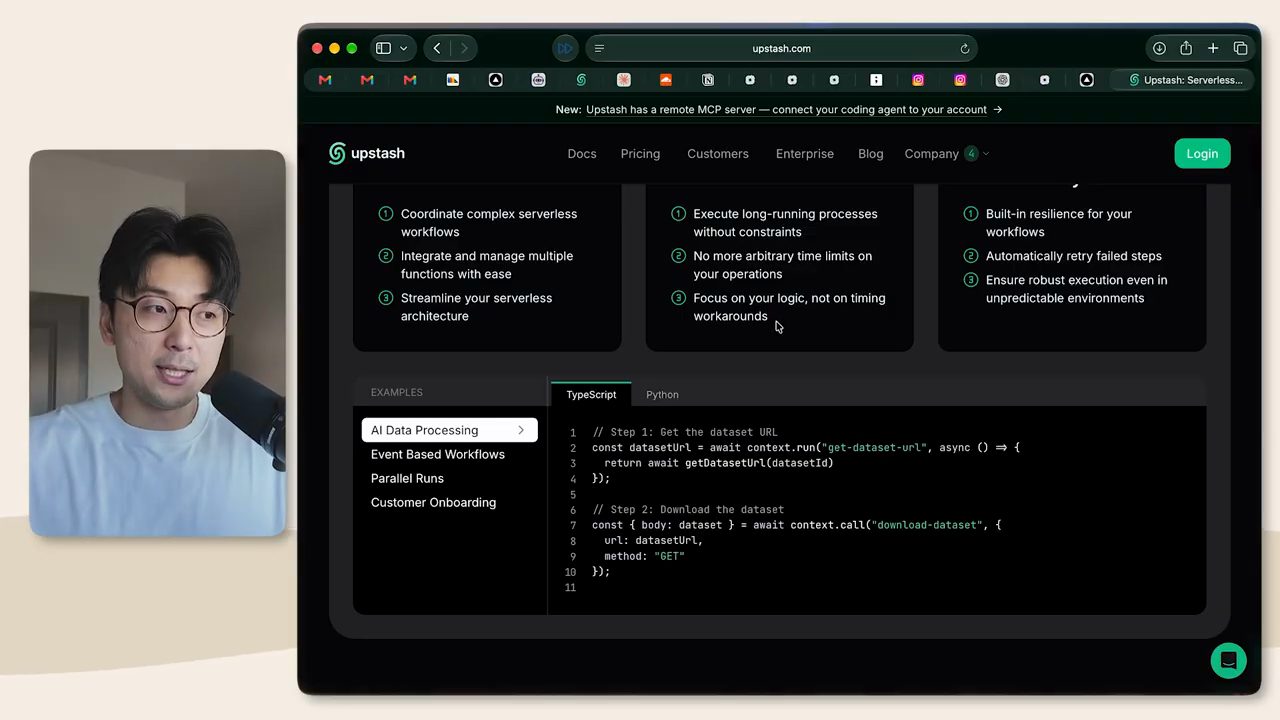Open the Customers navigation link
This screenshot has width=1280, height=720.
tap(718, 154)
